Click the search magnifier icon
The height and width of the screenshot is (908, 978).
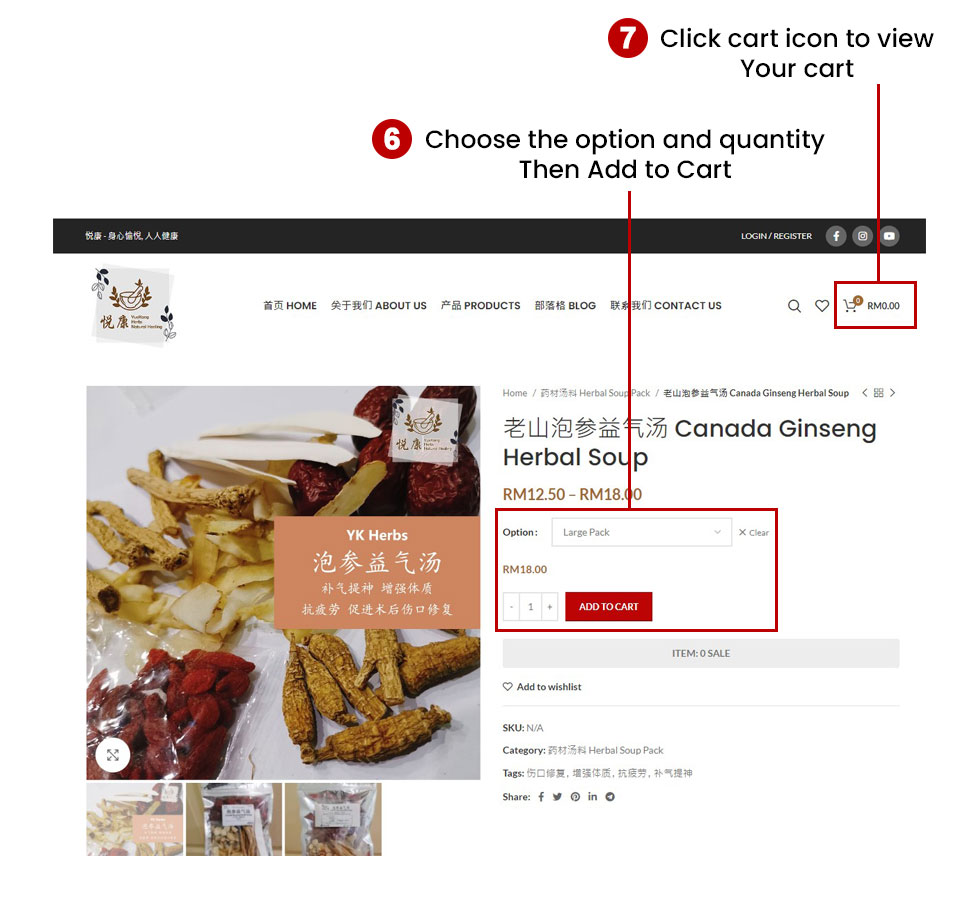point(794,306)
